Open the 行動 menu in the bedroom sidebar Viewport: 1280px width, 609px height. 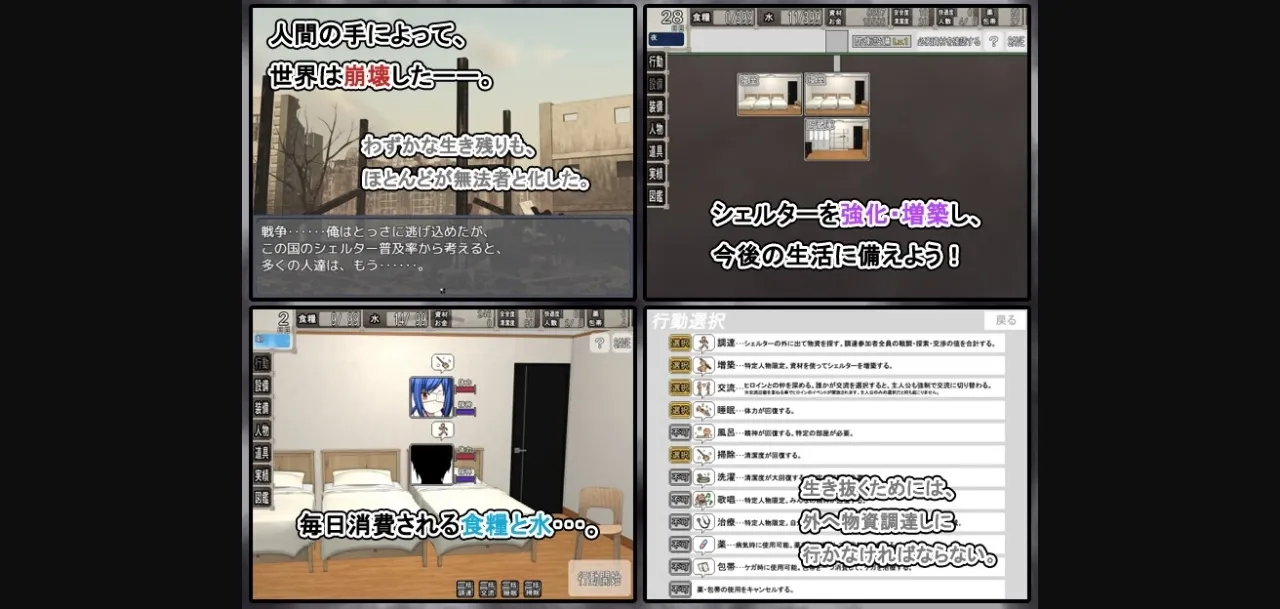click(x=262, y=363)
